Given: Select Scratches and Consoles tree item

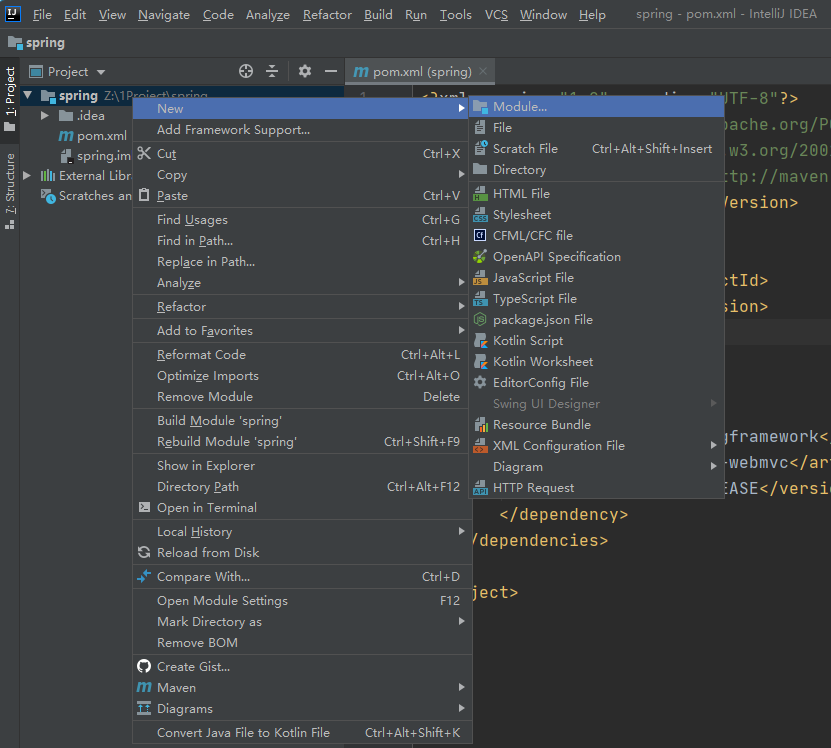Looking at the screenshot, I should pos(87,196).
